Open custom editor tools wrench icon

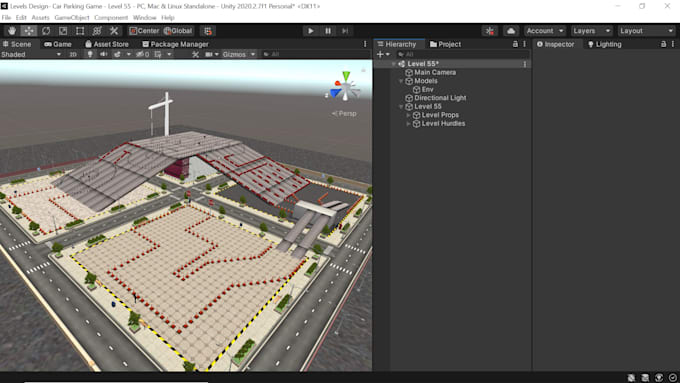coord(114,31)
